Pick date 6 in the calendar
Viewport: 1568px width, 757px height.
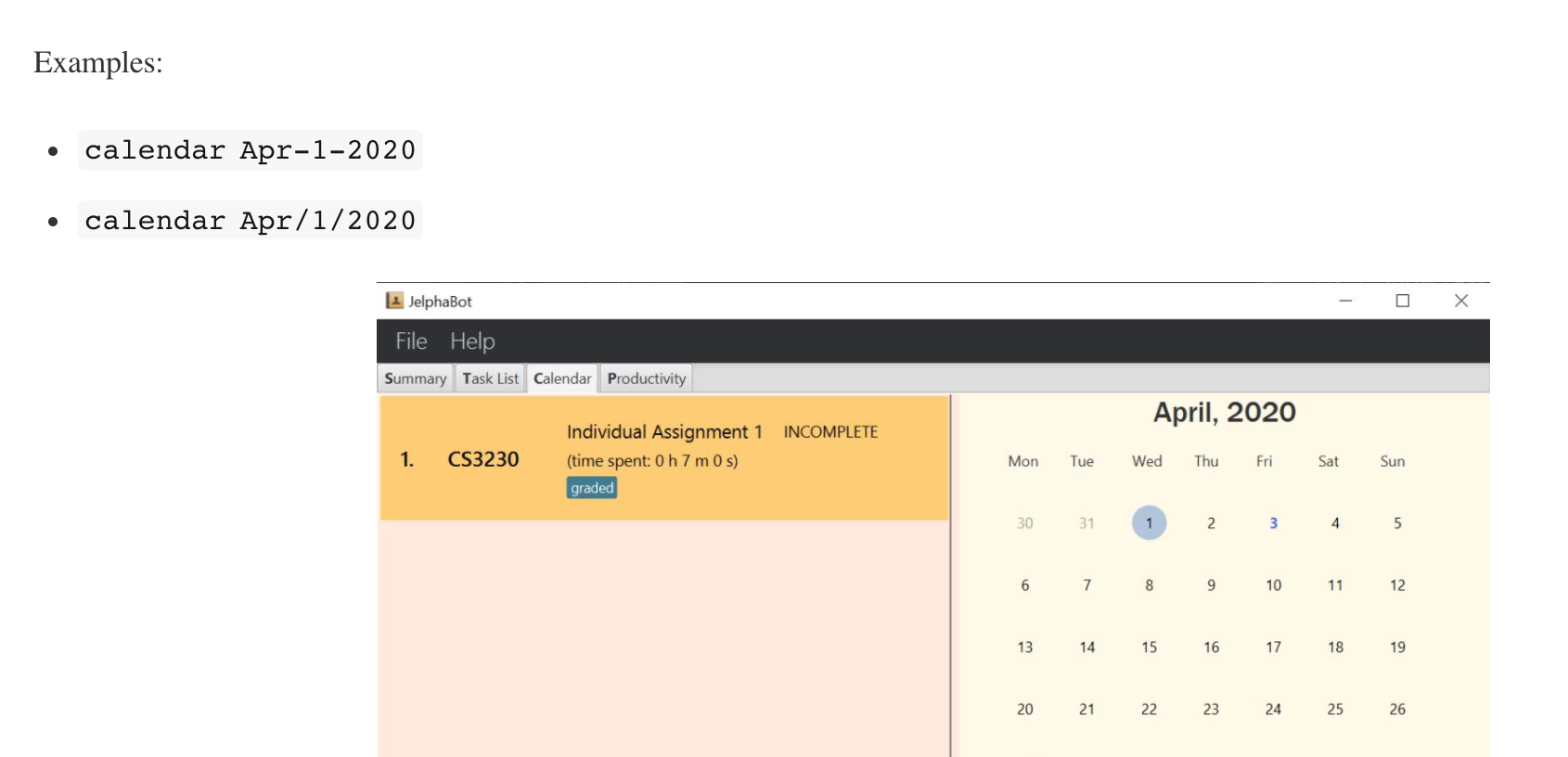(1024, 585)
